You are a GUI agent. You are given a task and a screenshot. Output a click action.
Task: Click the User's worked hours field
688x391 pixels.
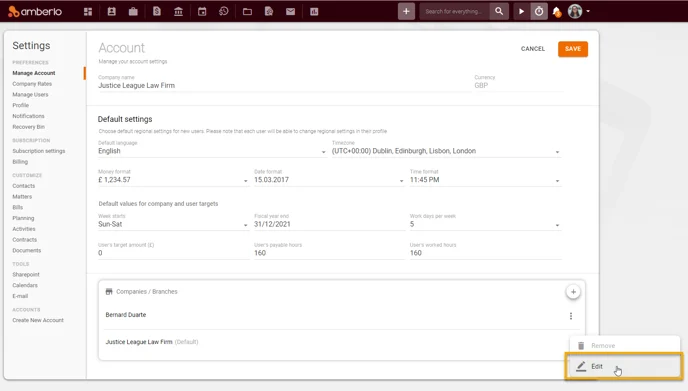click(485, 253)
